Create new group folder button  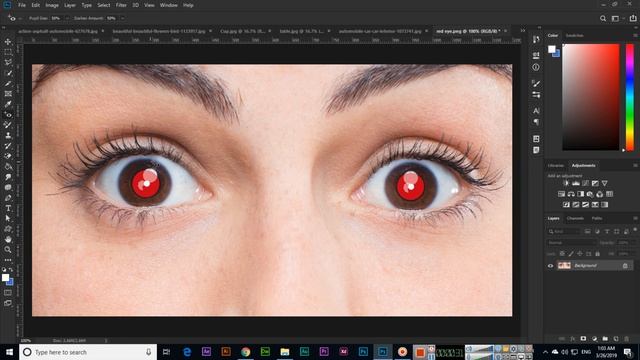(605, 339)
